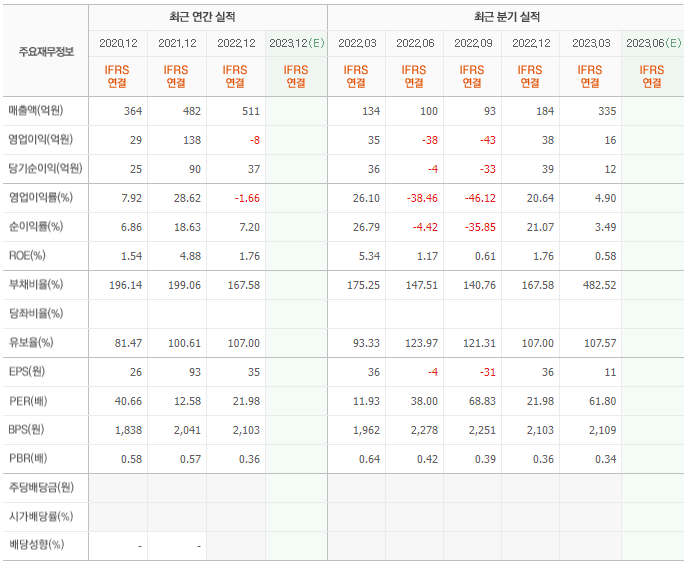Select the ROE(%) row label
This screenshot has width=687, height=563.
pos(27,255)
